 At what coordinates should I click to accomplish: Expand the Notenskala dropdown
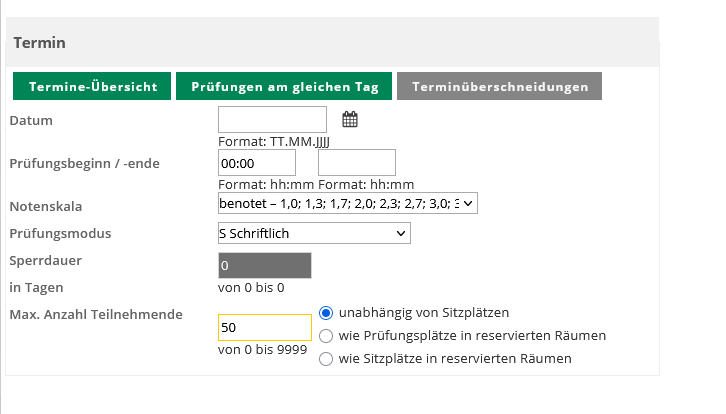348,203
